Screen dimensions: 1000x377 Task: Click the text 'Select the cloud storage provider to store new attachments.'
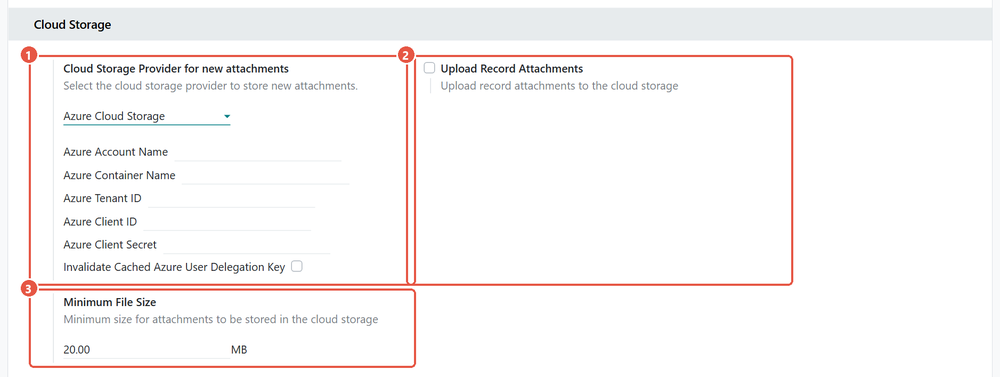[210, 85]
